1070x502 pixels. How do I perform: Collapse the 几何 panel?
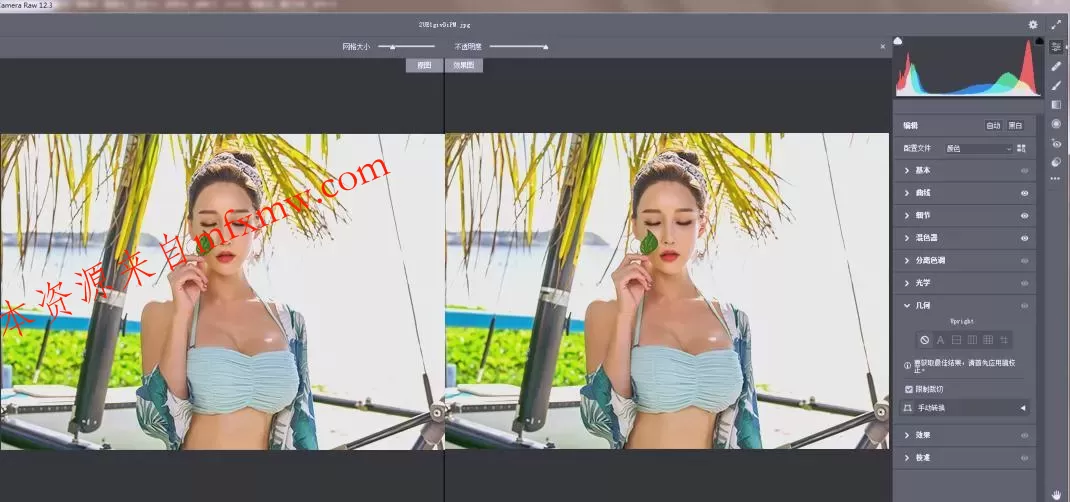[907, 306]
